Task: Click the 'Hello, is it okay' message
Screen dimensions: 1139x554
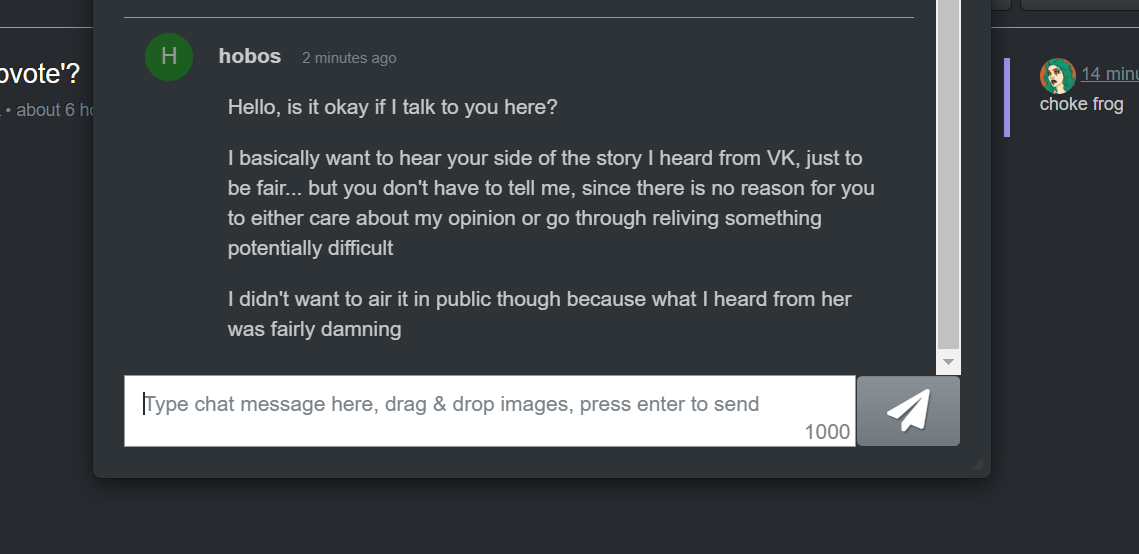Action: tap(392, 107)
